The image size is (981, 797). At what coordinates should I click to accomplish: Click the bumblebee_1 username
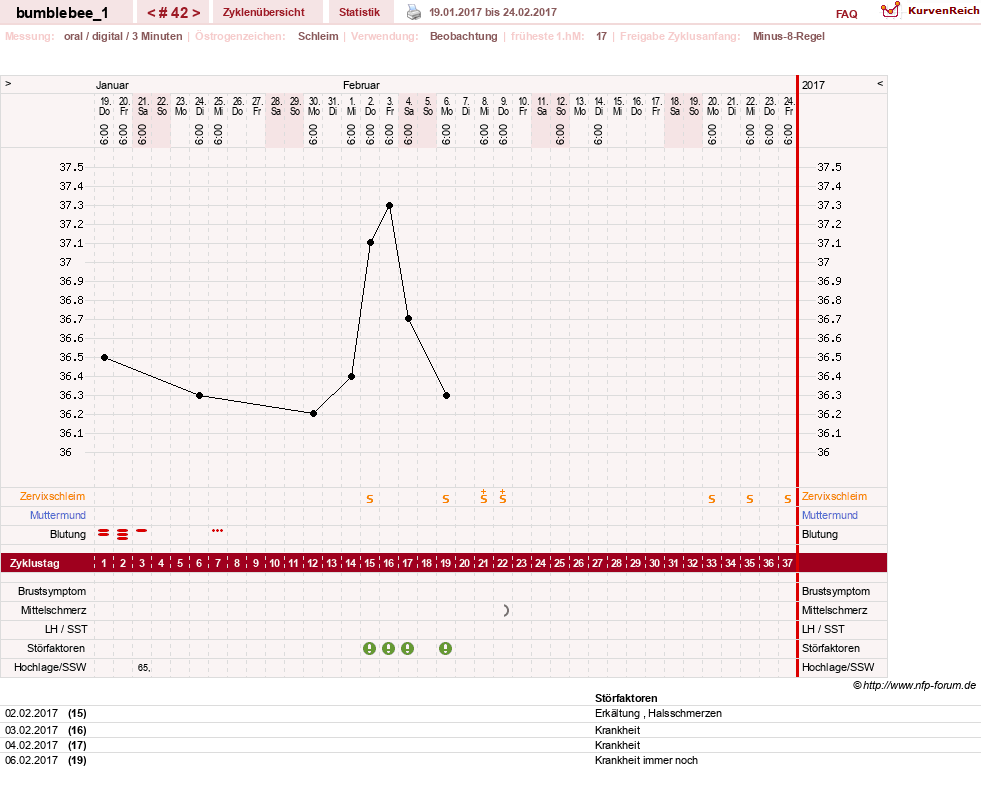tap(62, 13)
